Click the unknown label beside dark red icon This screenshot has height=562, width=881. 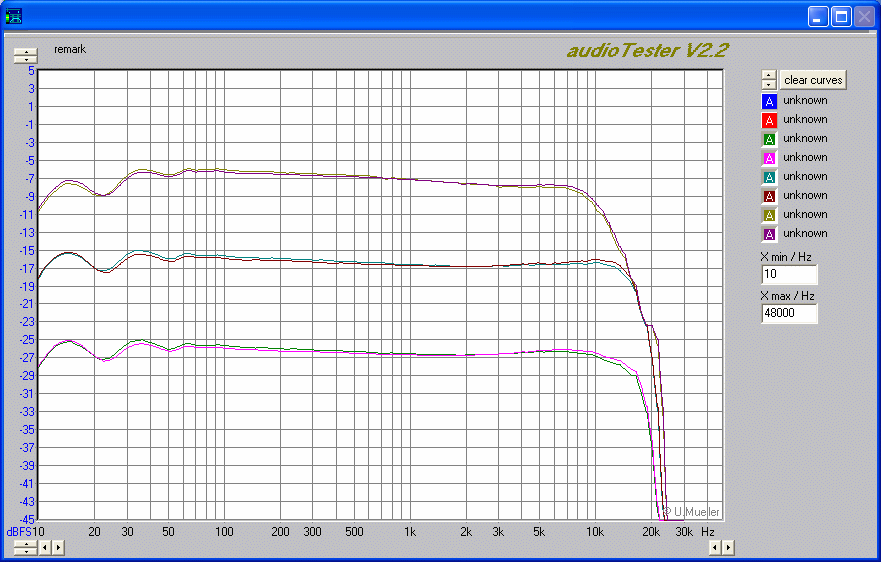tap(805, 196)
